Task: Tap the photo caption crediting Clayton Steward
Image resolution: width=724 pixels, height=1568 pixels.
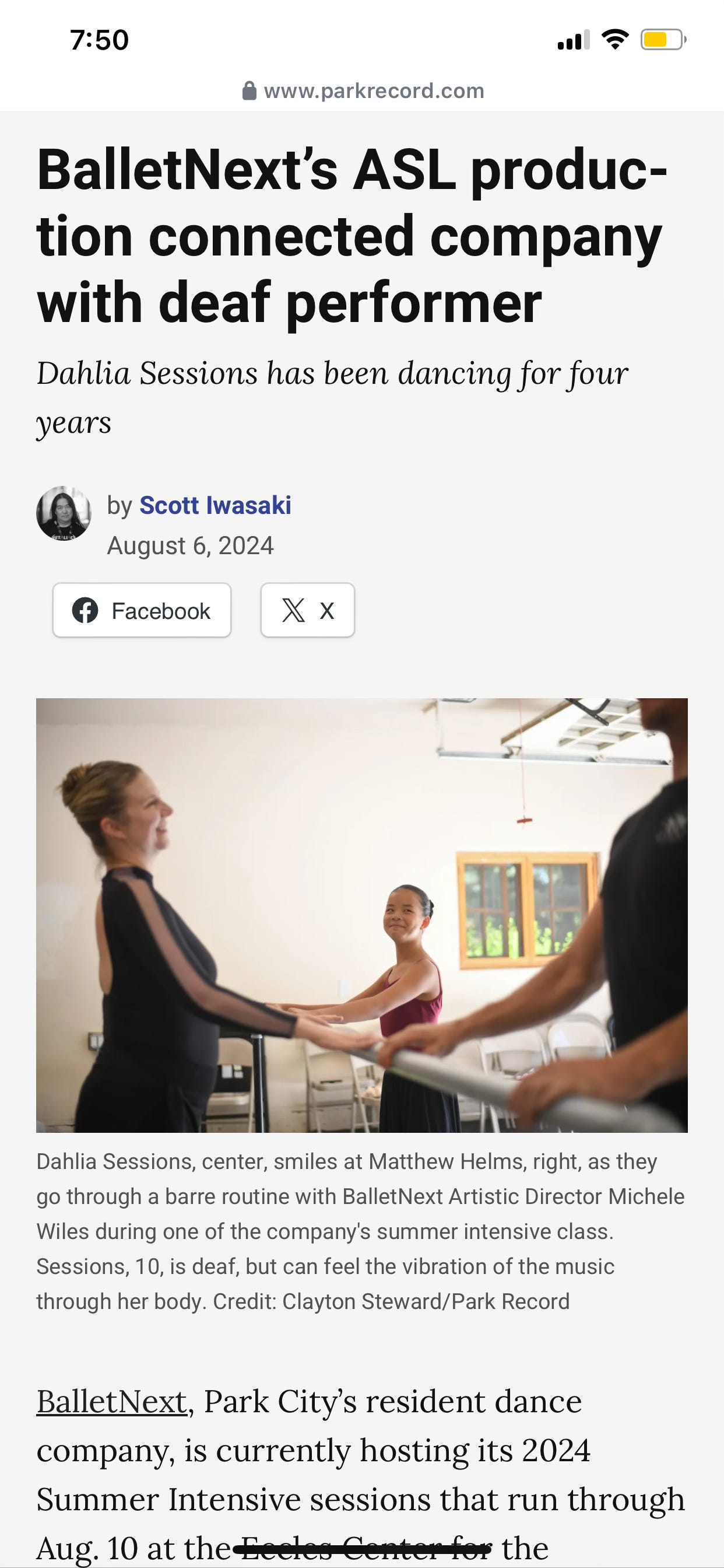Action: [x=361, y=1231]
